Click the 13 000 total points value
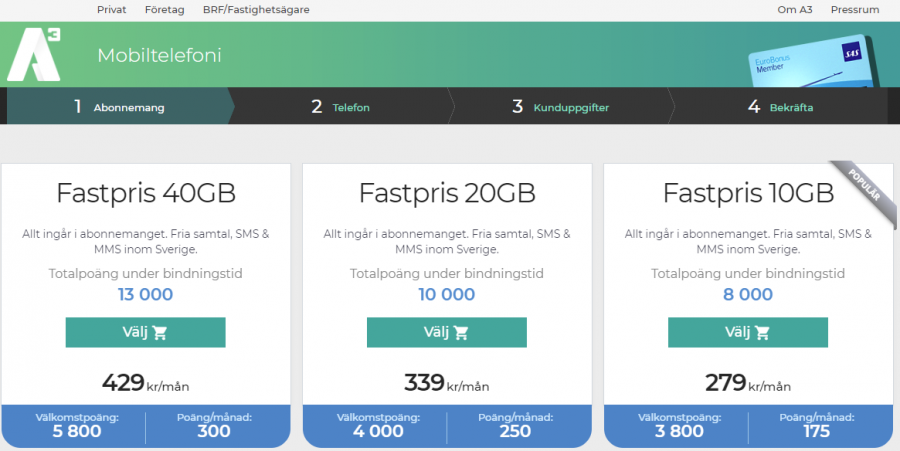This screenshot has height=451, width=900. 145,294
